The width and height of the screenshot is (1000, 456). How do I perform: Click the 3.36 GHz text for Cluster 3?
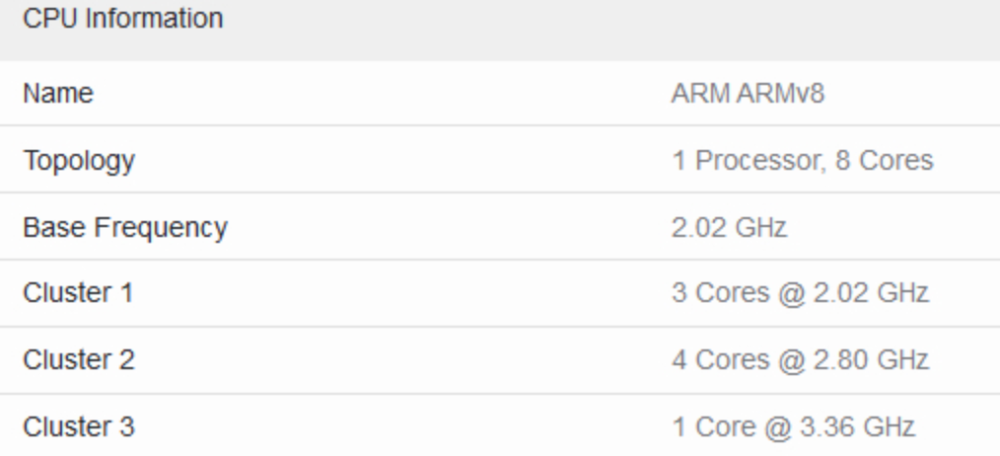(x=857, y=427)
